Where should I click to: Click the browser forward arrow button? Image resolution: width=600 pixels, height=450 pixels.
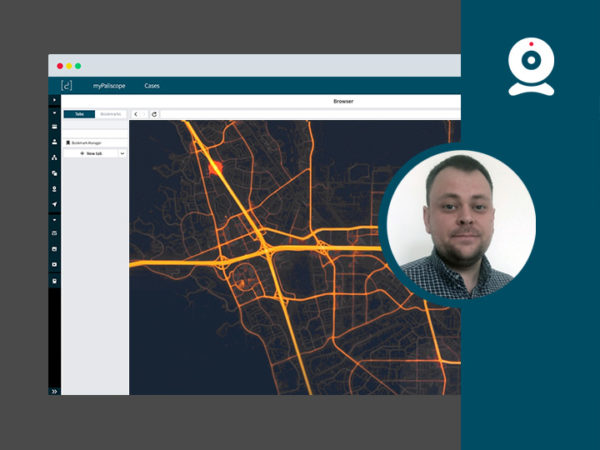pyautogui.click(x=145, y=114)
